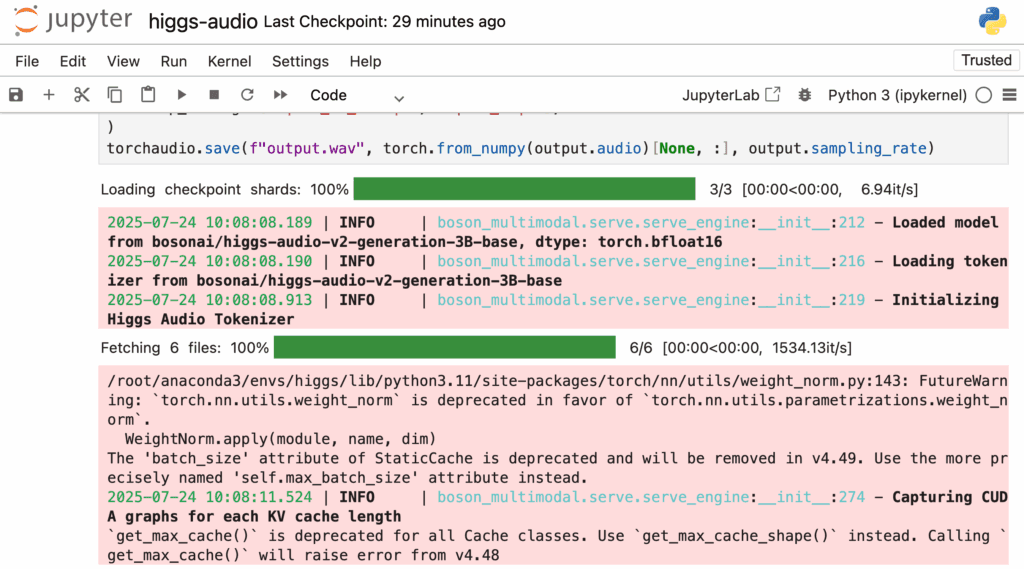Click the 6/6 files count text
The height and width of the screenshot is (569, 1024).
[641, 348]
